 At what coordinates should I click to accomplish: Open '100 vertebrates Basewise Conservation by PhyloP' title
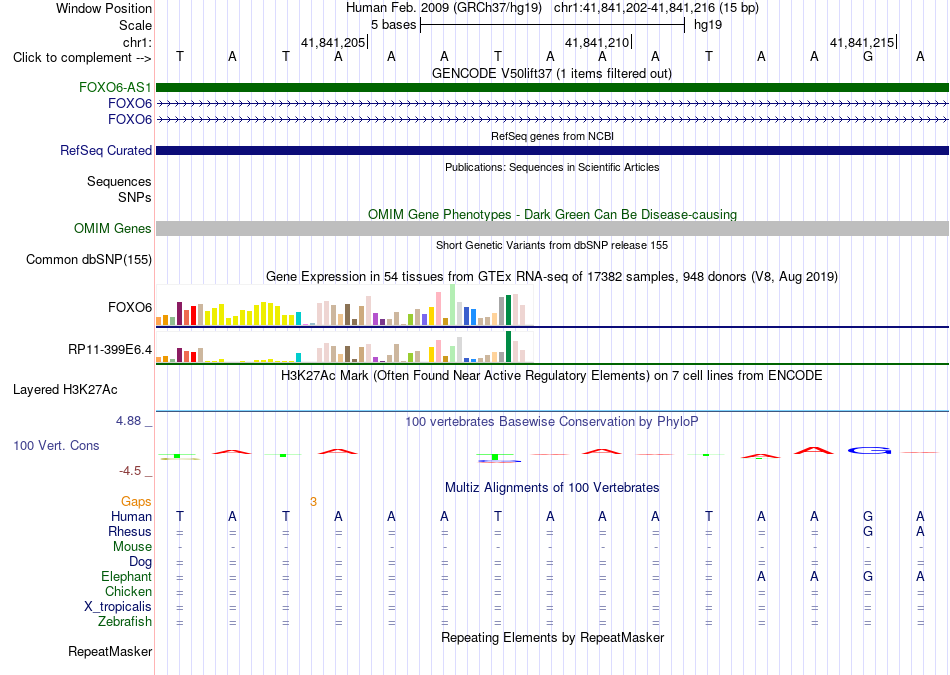pyautogui.click(x=552, y=422)
